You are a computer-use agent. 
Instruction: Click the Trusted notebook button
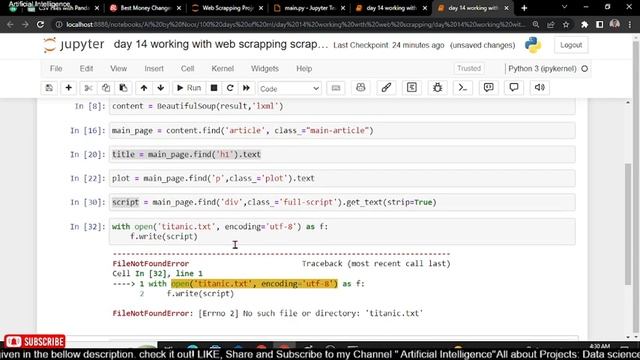pyautogui.click(x=469, y=69)
